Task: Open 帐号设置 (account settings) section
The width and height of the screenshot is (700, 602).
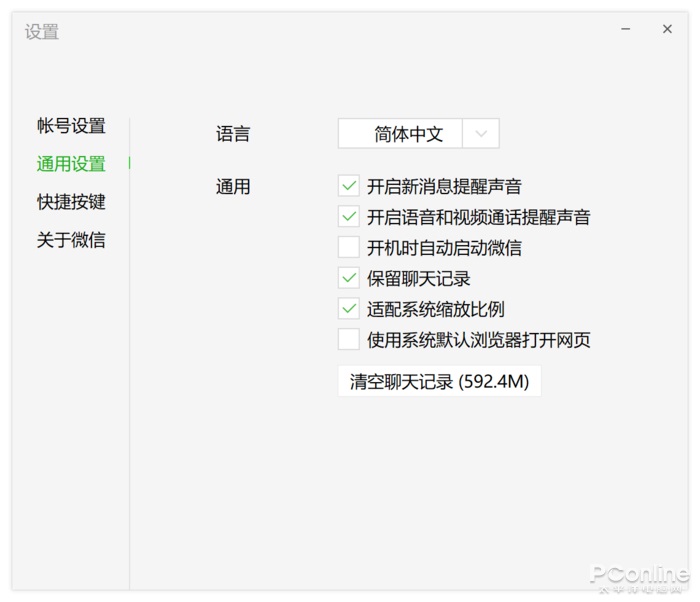Action: click(71, 125)
